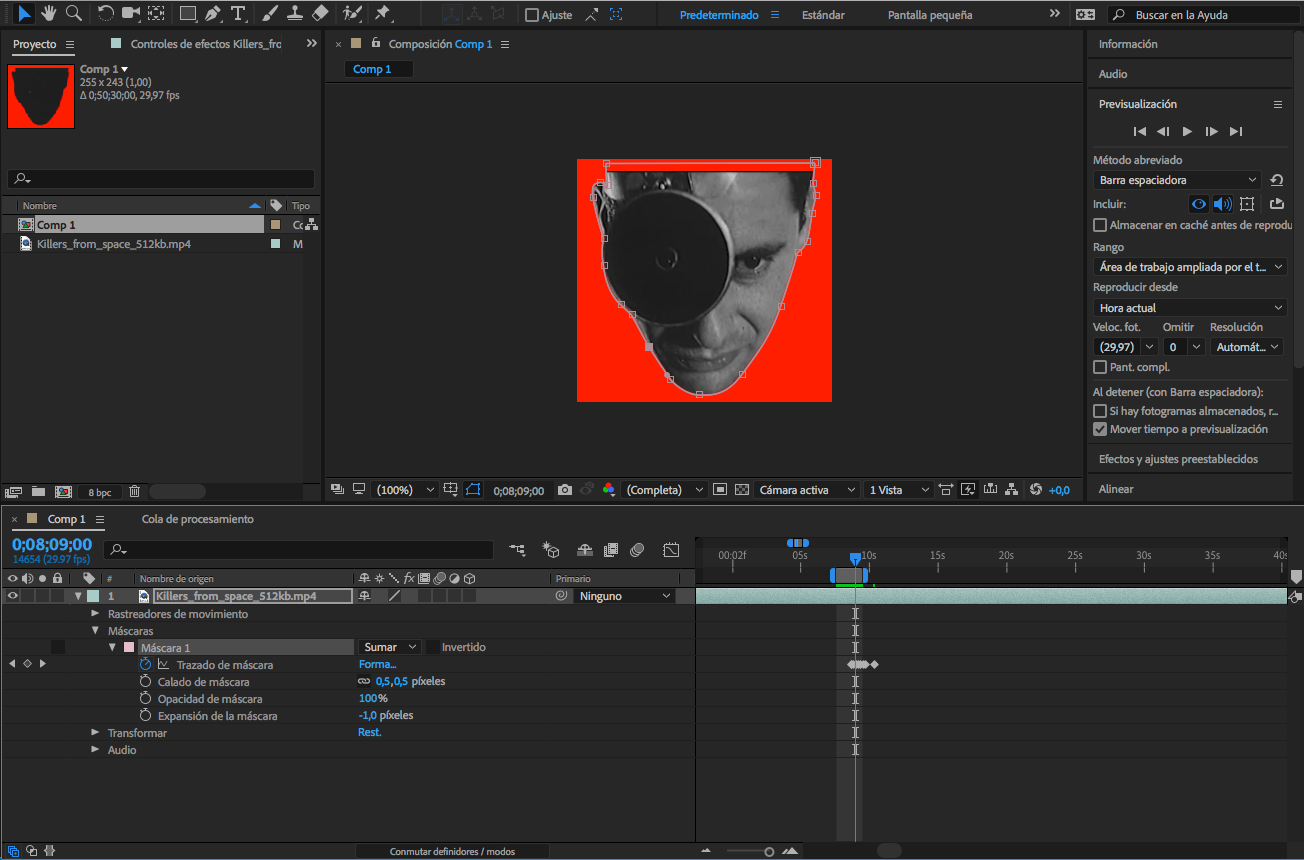Click the fast previews icon
The height and width of the screenshot is (860, 1304).
967,490
